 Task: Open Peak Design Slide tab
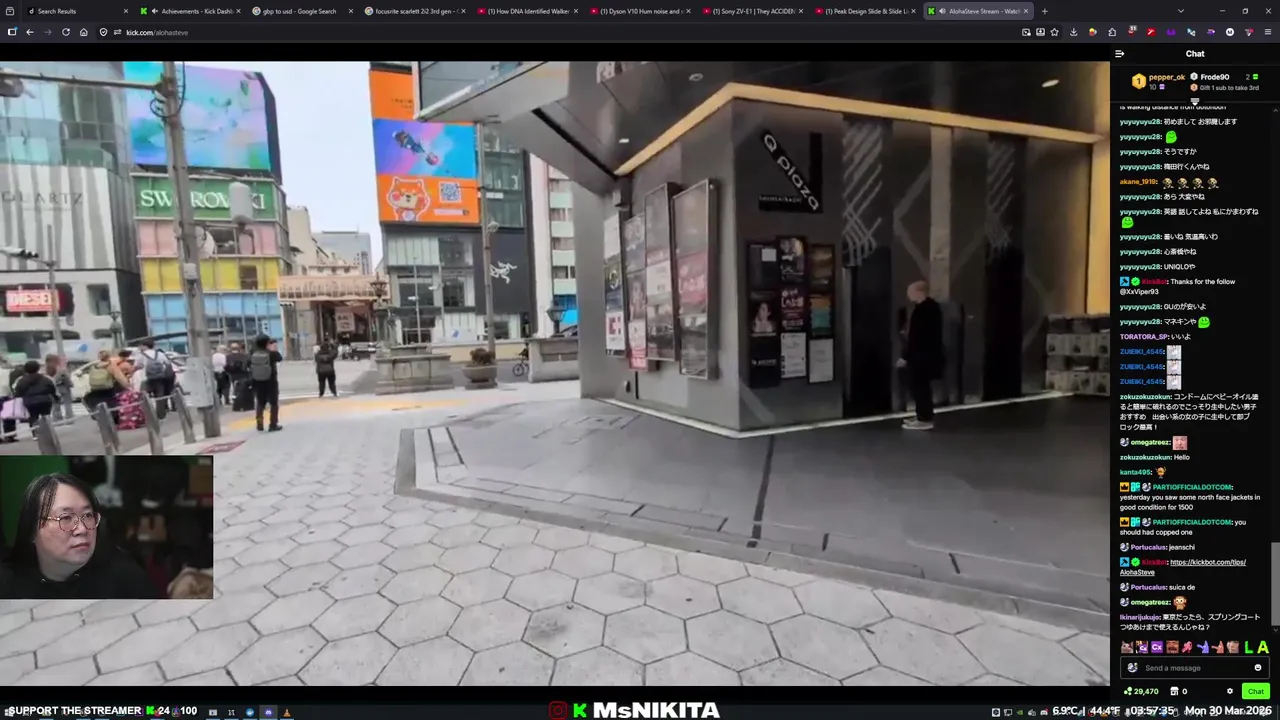click(863, 11)
